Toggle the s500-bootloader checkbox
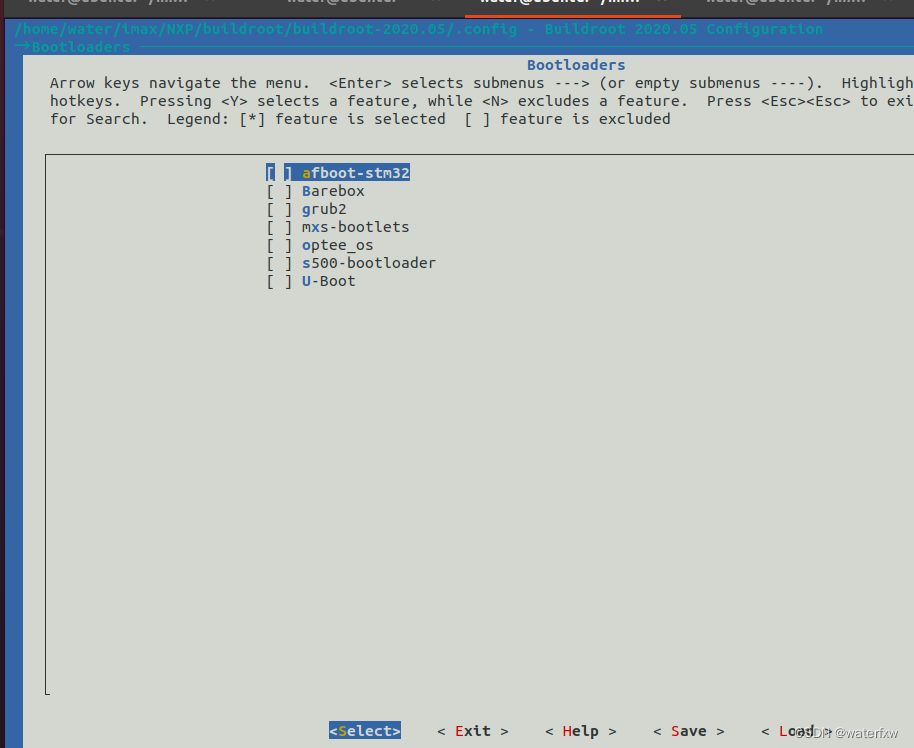914x748 pixels. pos(279,264)
